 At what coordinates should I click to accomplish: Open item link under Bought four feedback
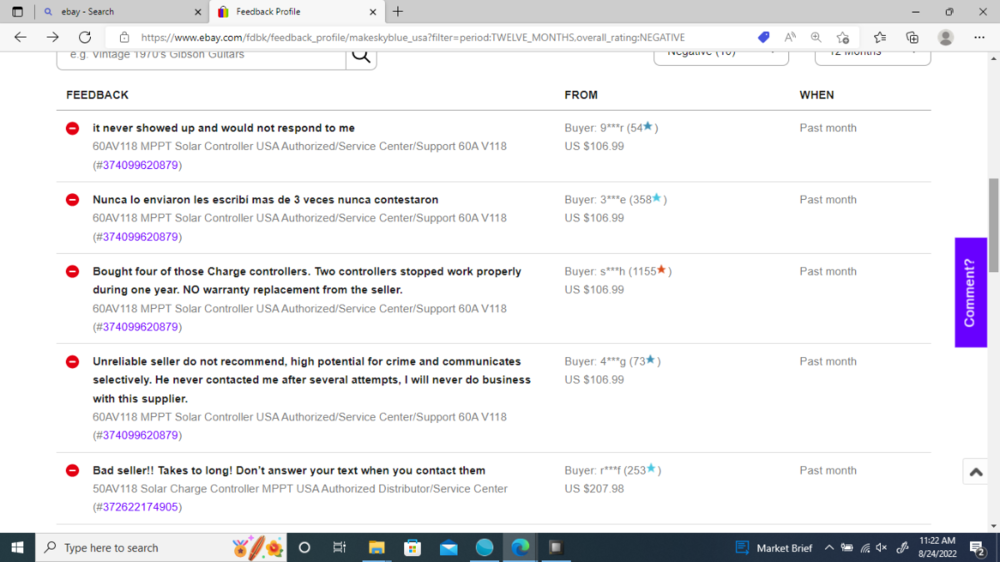coord(140,327)
